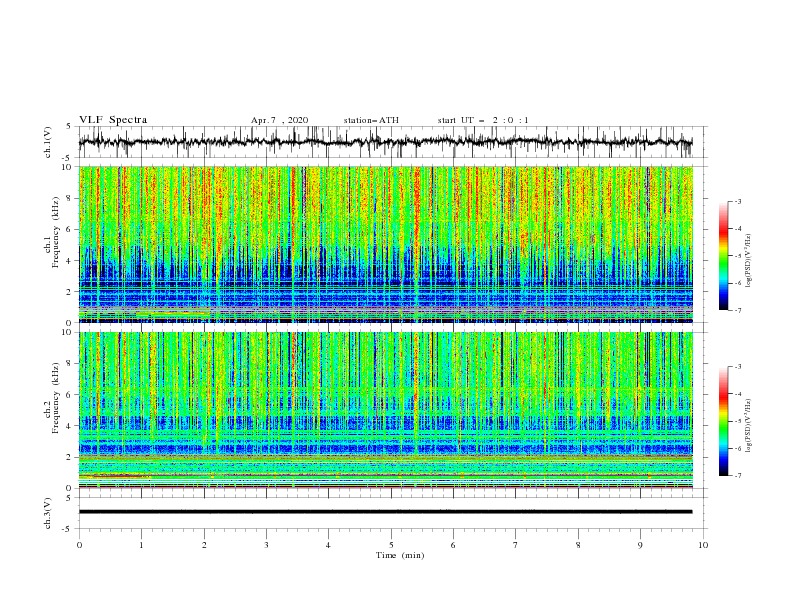Click the "-5" tick on ch.1 color bar
Viewport: 792px width, 612px height.
coord(737,256)
